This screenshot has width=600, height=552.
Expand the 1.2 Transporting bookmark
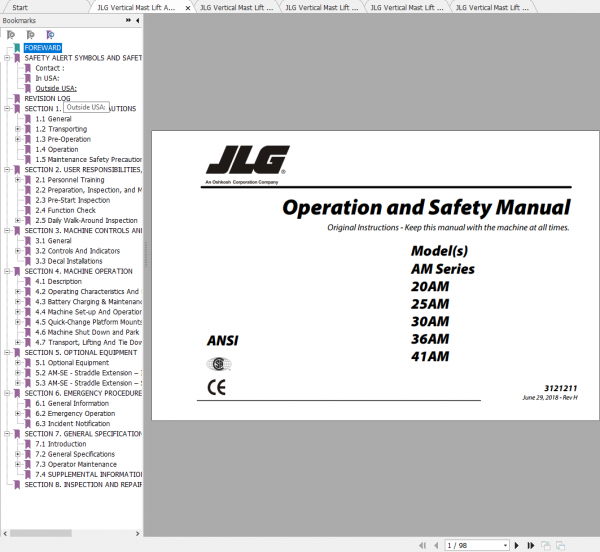click(18, 129)
